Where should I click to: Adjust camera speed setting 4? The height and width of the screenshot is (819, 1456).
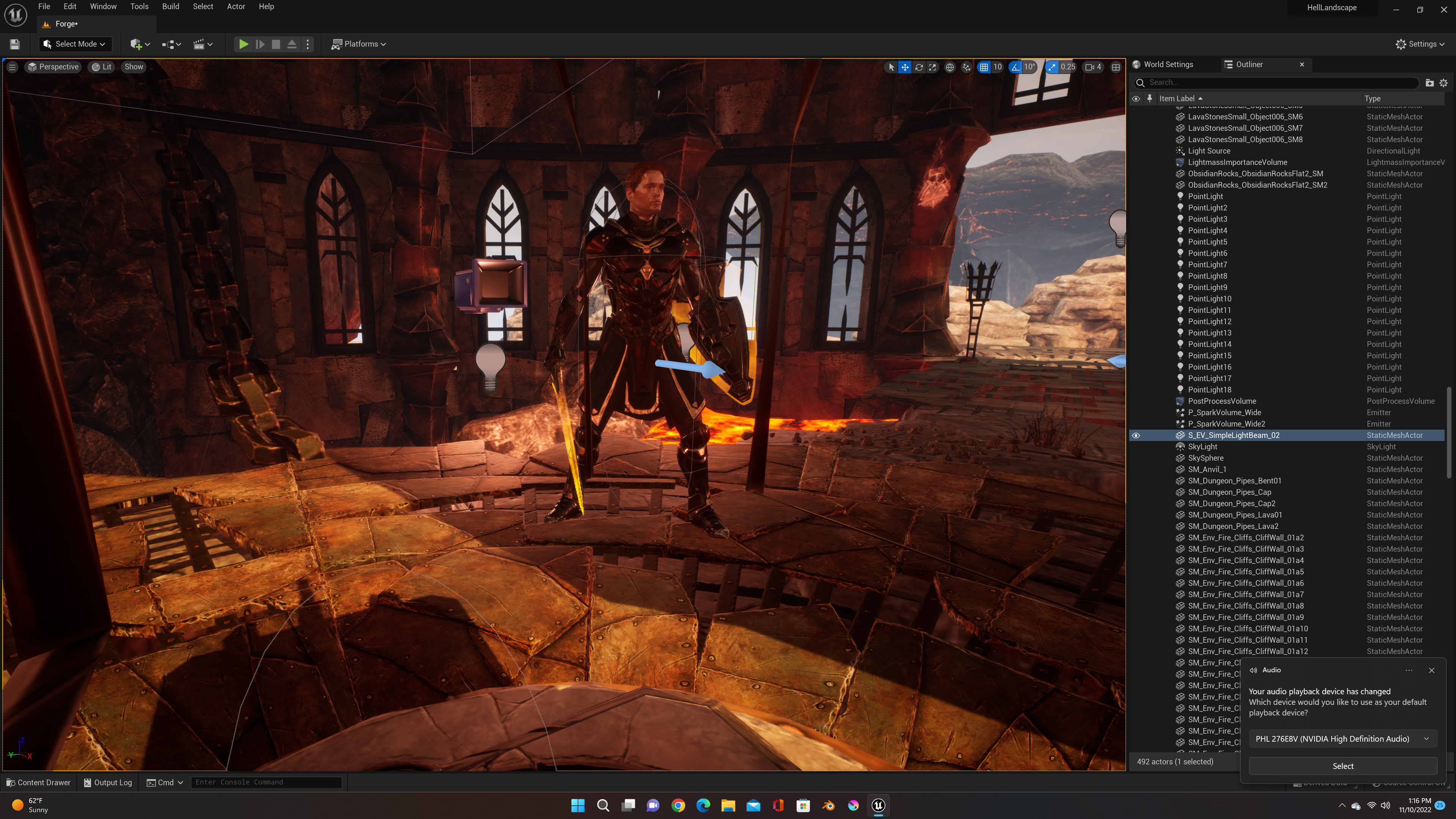(x=1093, y=67)
